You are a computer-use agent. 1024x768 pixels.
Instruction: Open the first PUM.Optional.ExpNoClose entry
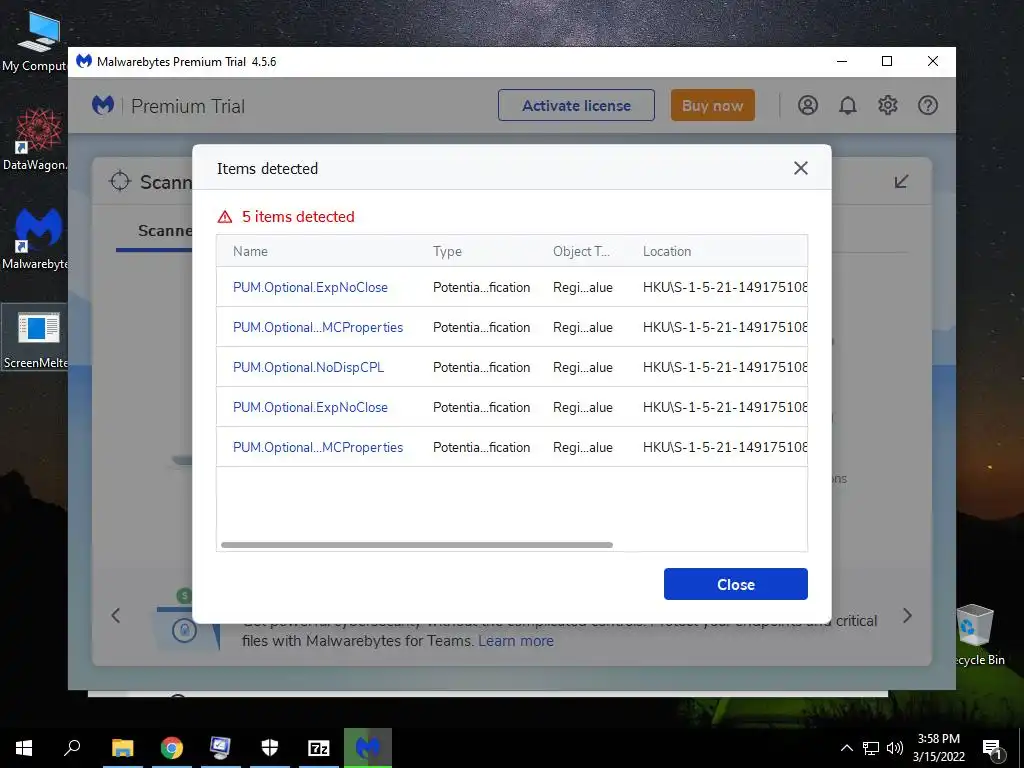[310, 287]
